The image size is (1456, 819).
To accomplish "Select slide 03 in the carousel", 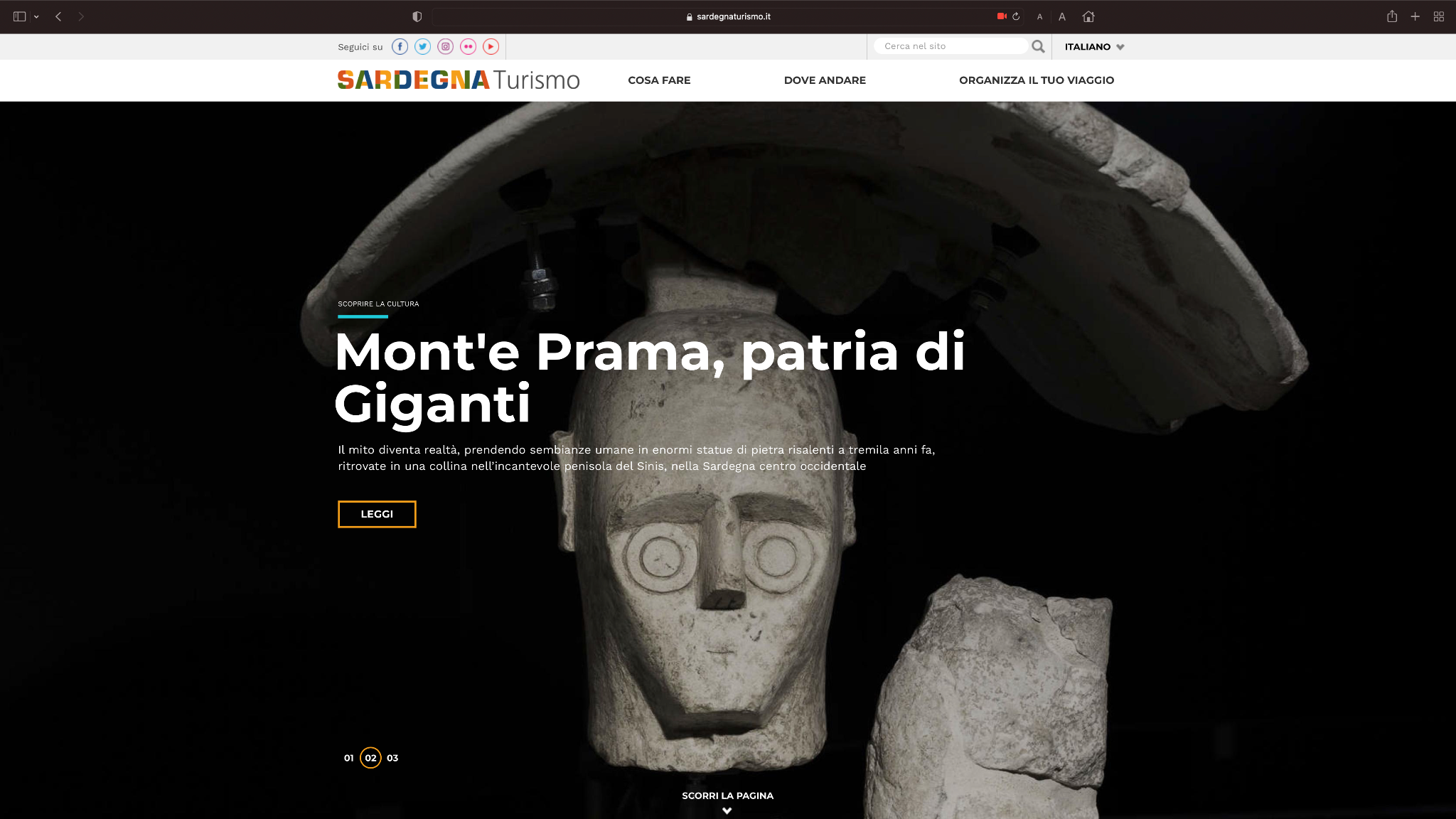I will [x=392, y=758].
